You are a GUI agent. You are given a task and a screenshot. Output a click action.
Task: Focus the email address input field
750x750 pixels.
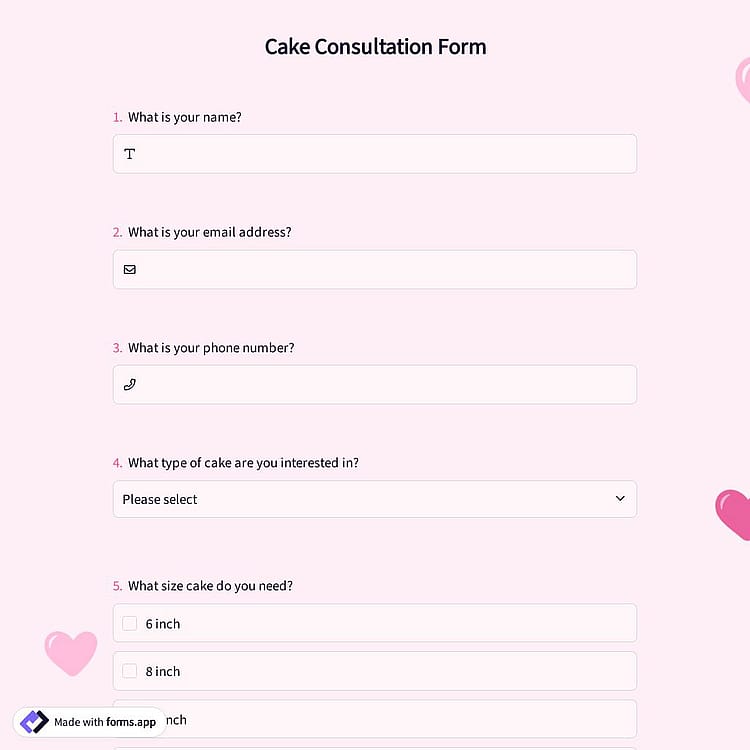pos(375,269)
